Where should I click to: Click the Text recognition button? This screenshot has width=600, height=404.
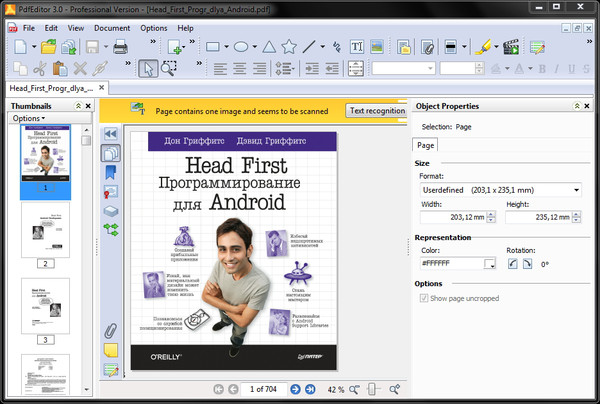[x=376, y=111]
